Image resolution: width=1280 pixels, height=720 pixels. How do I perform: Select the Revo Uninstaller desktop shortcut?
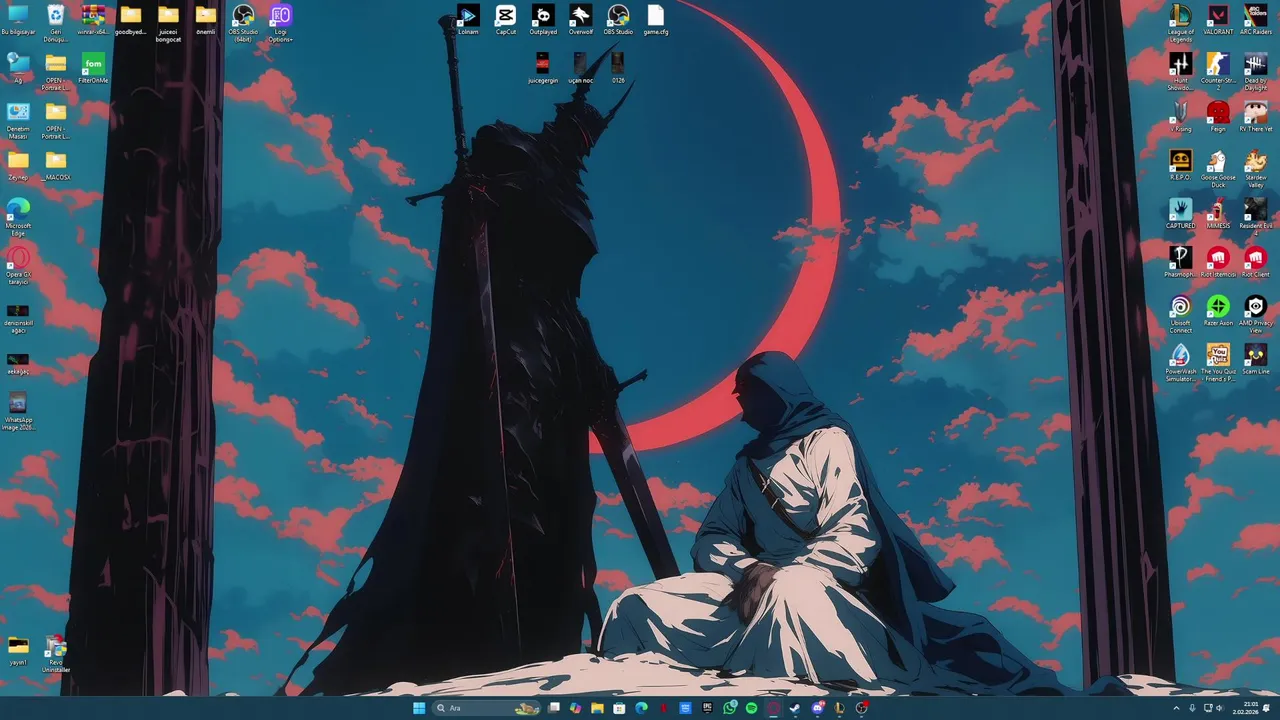pos(56,653)
